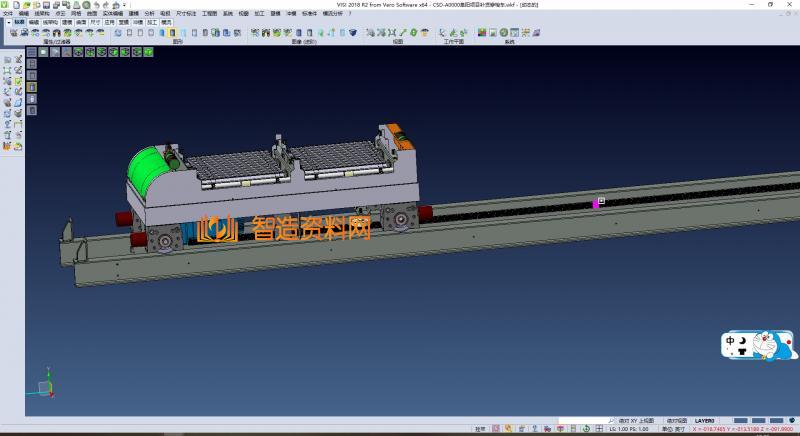This screenshot has height=436, width=800.
Task: Click the 单位: 英寸 units button
Action: 675,430
